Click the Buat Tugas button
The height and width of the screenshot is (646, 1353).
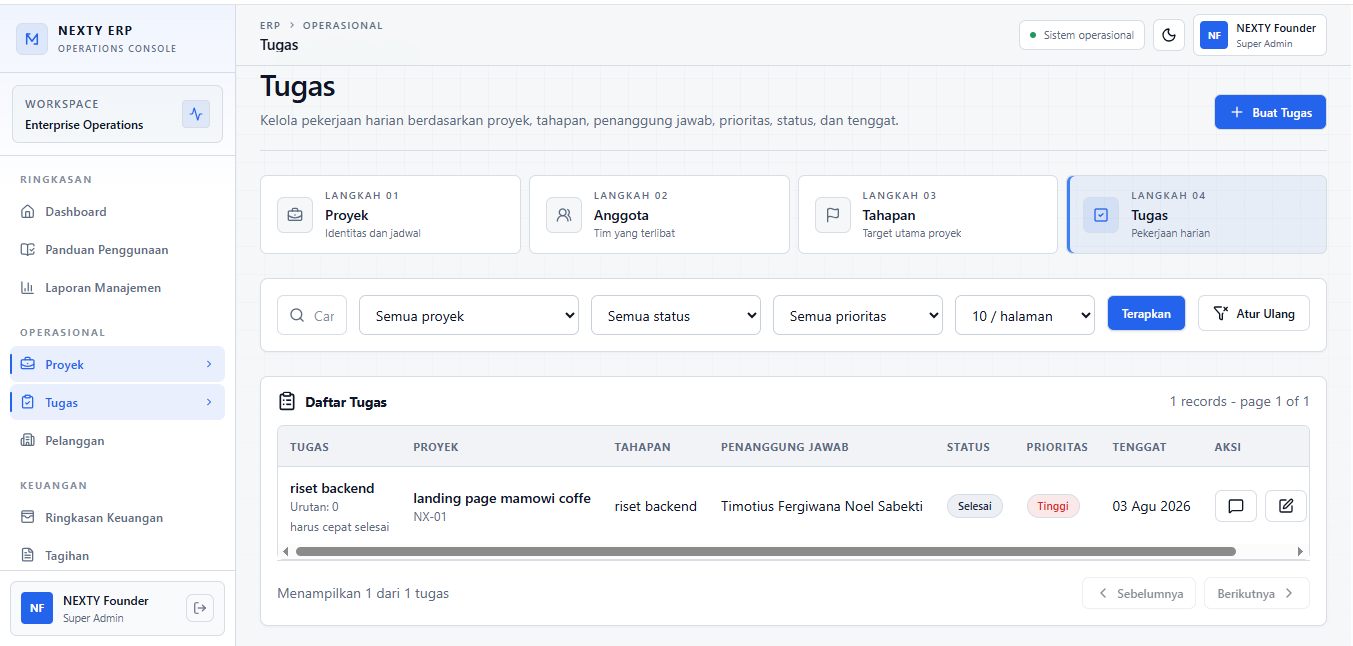1270,113
